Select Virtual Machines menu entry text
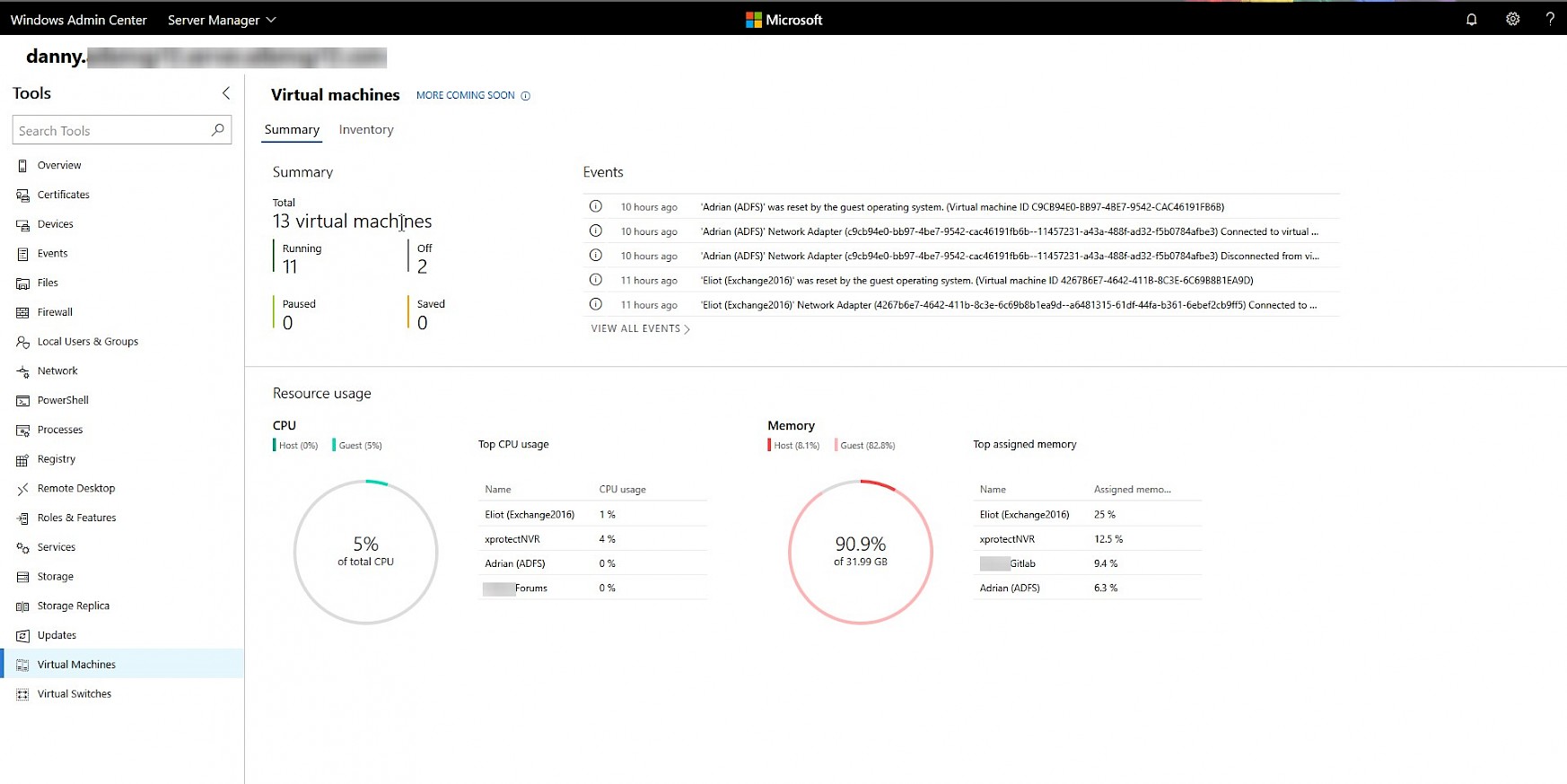The height and width of the screenshot is (784, 1567). [x=76, y=665]
